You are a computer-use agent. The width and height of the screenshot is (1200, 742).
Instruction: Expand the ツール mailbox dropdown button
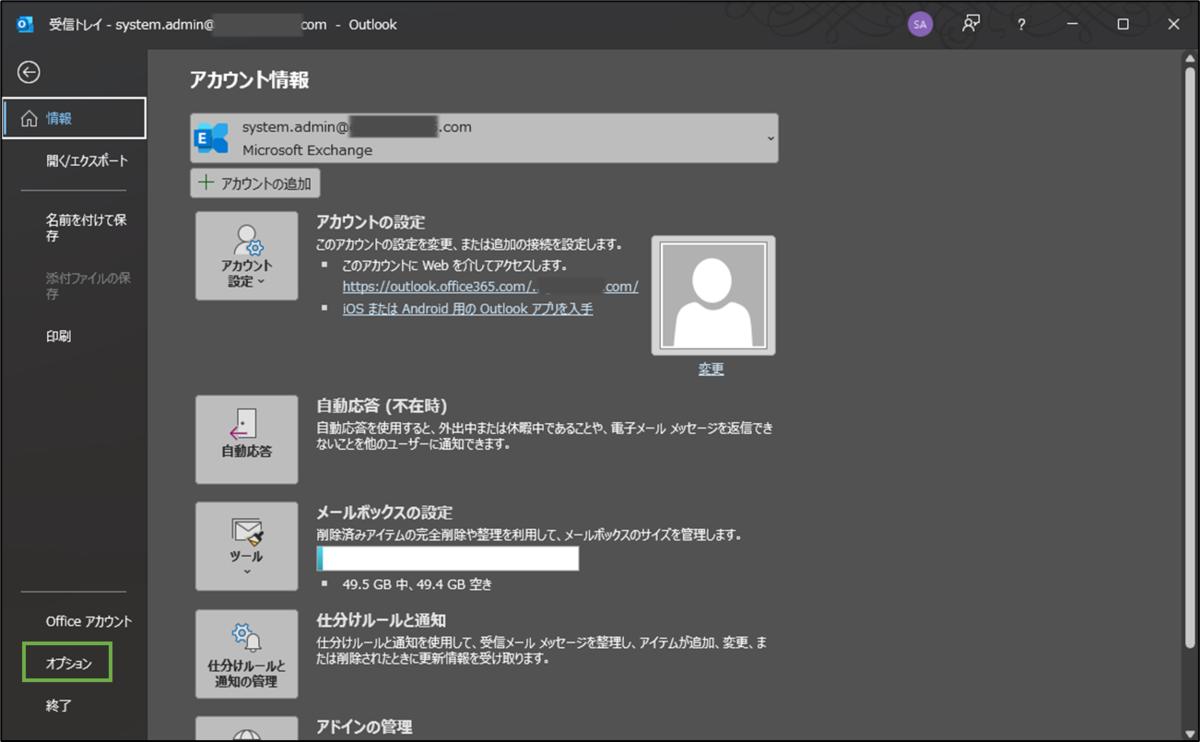pyautogui.click(x=247, y=546)
